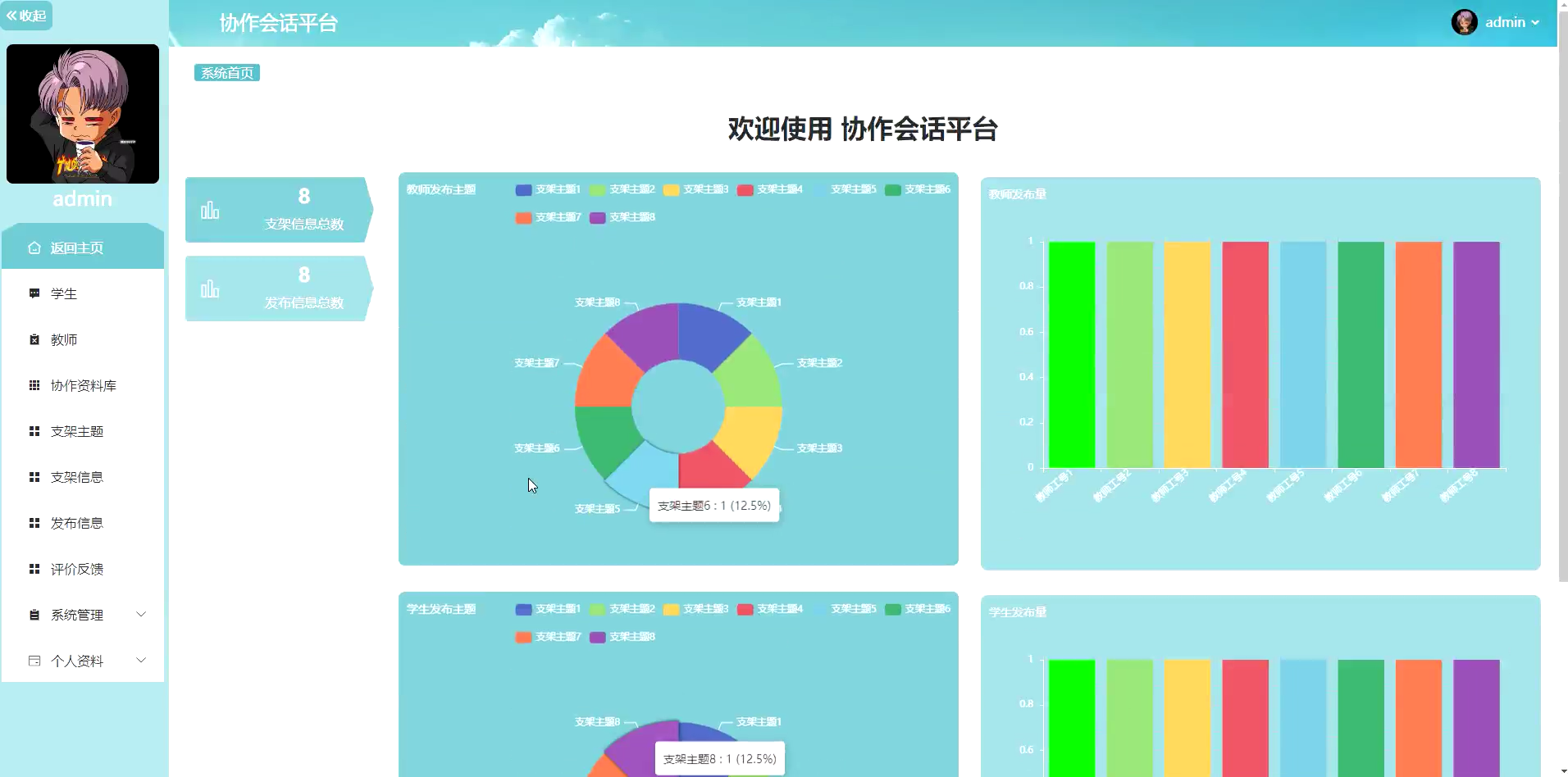Image resolution: width=1568 pixels, height=777 pixels.
Task: Open the admin dropdown arrow at the top right
Action: coord(1535,23)
